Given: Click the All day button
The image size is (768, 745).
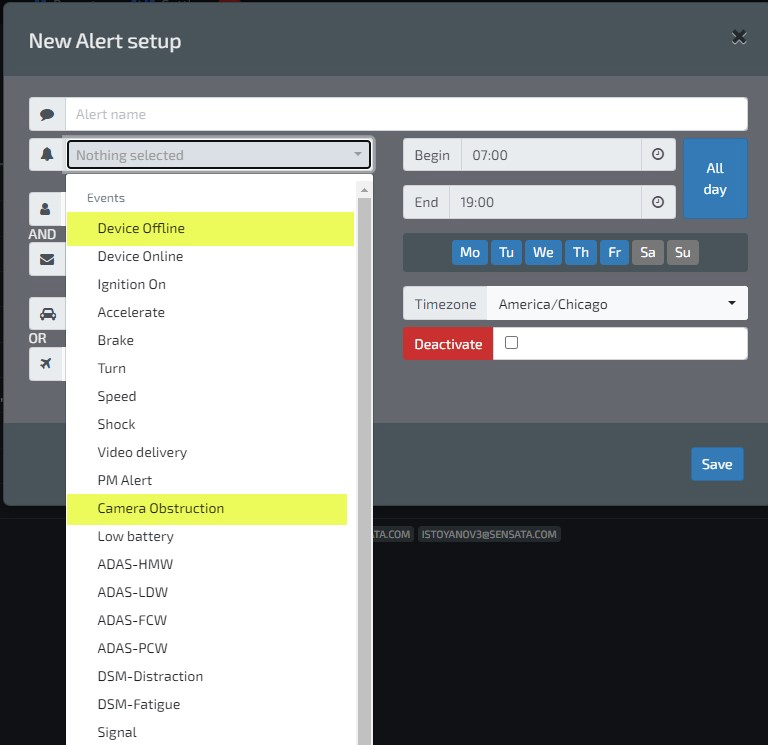Looking at the screenshot, I should [x=714, y=179].
